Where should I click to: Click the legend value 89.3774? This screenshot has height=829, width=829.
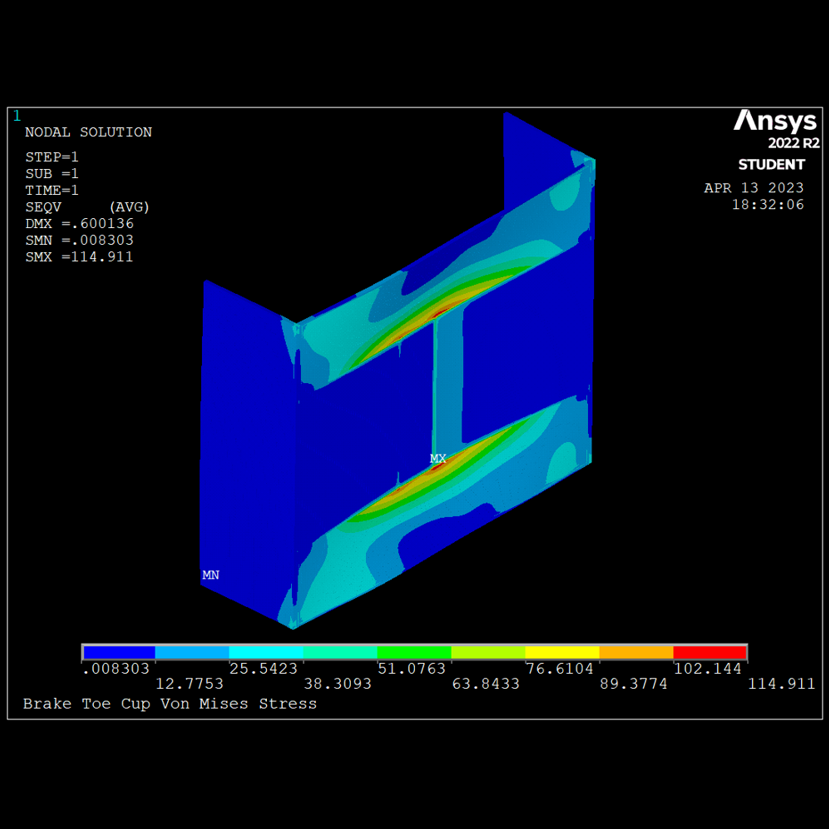click(633, 684)
